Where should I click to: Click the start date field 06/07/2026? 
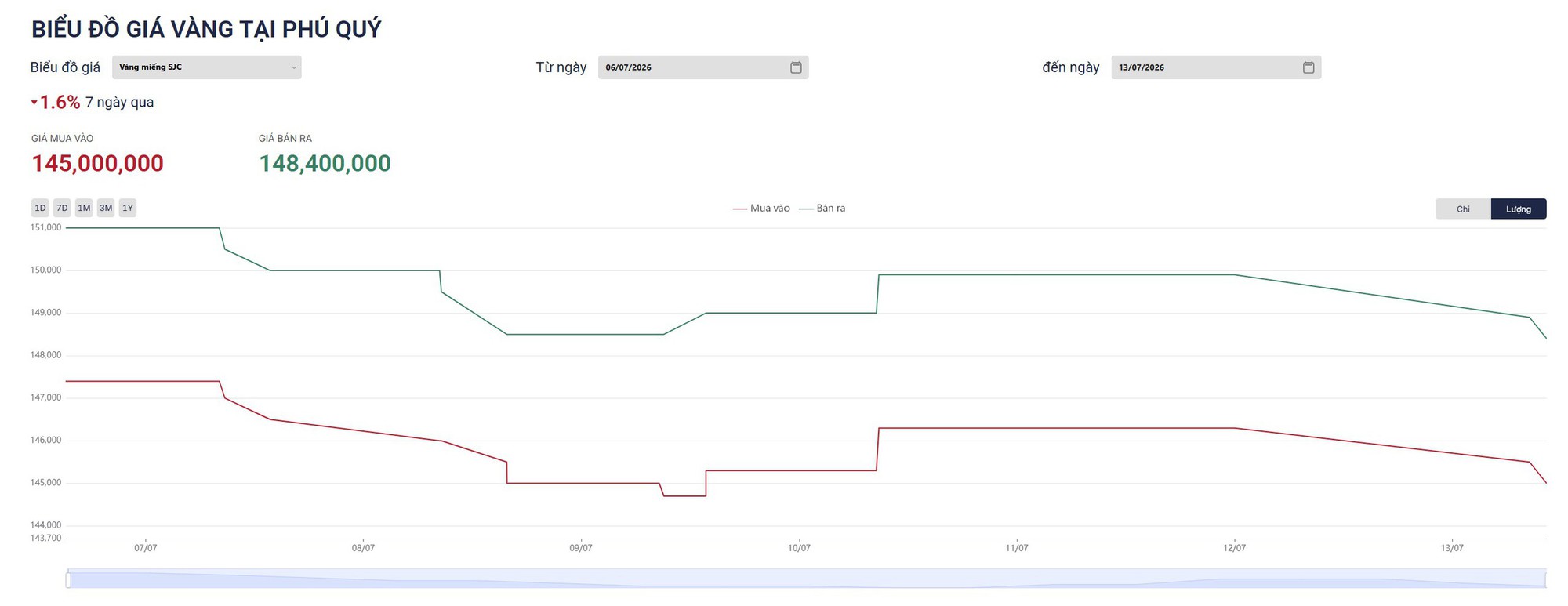(703, 67)
